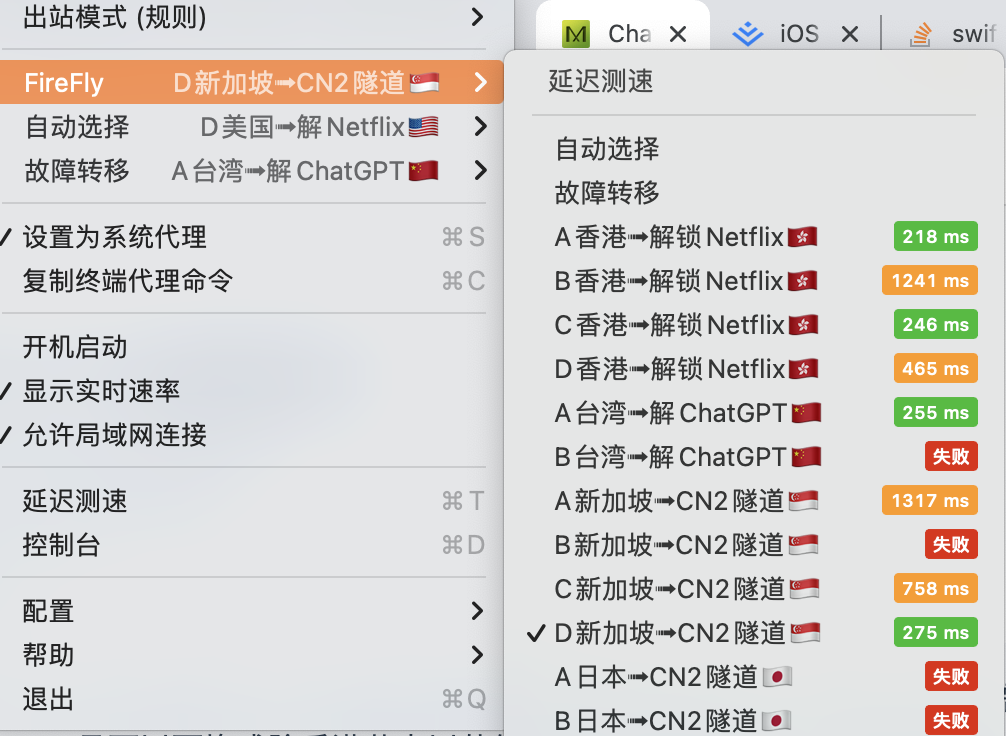Toggle 设置为系统代理 option

coord(252,237)
